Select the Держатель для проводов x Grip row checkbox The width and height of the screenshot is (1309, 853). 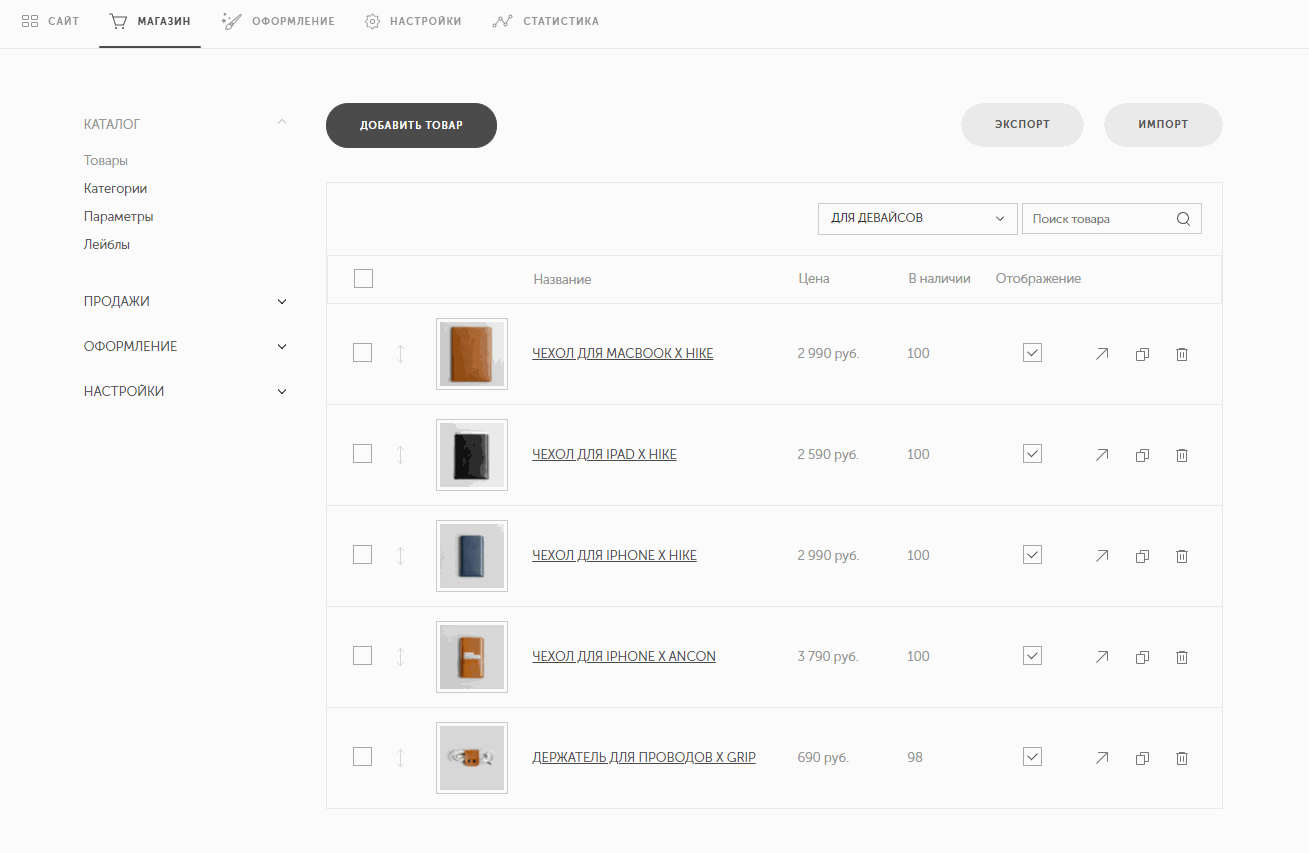pos(363,757)
